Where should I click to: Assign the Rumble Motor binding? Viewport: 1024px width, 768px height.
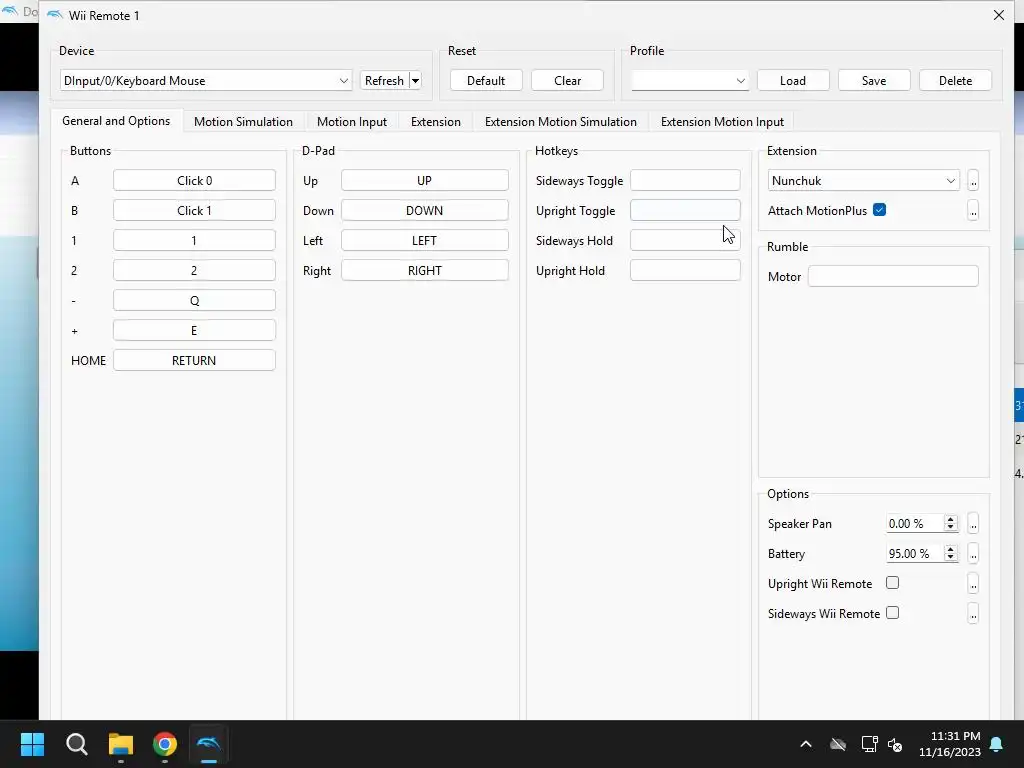point(893,276)
